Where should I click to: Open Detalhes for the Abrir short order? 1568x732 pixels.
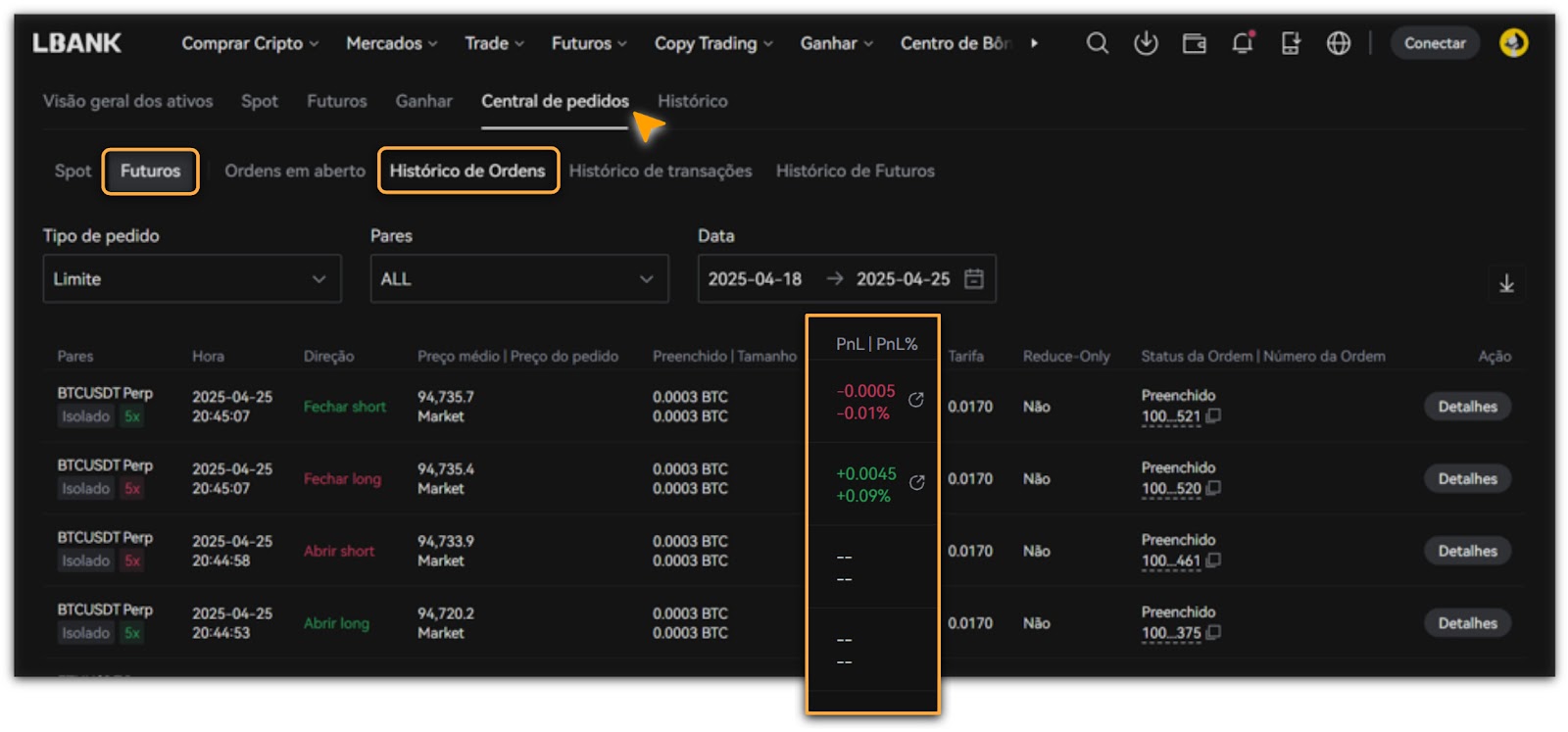[x=1467, y=551]
